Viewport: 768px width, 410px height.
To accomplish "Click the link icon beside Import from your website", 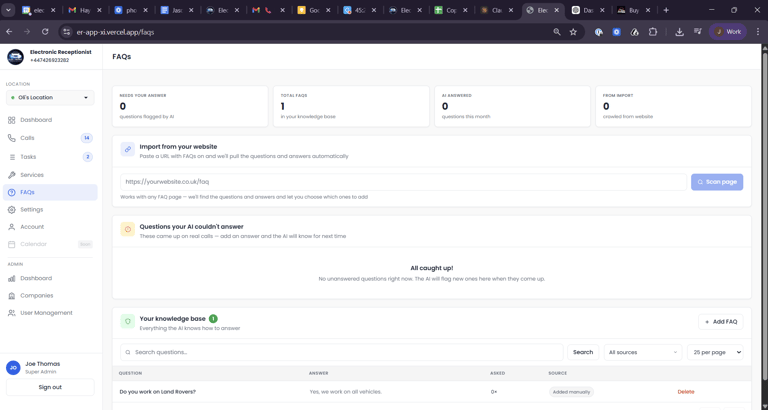I will click(128, 149).
